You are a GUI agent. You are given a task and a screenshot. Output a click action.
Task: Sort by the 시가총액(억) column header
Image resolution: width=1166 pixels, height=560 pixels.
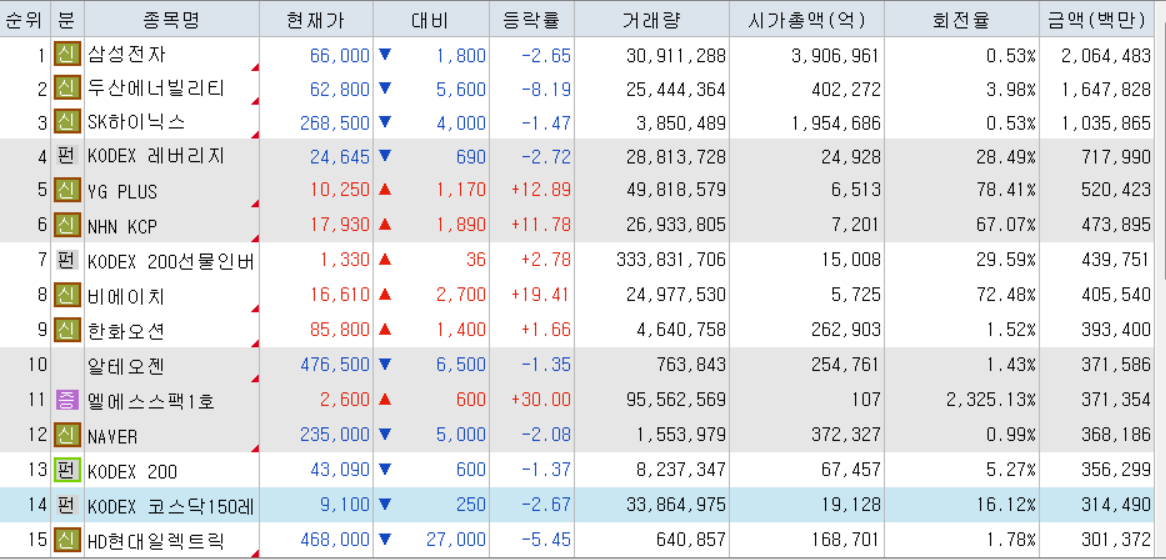tap(807, 19)
